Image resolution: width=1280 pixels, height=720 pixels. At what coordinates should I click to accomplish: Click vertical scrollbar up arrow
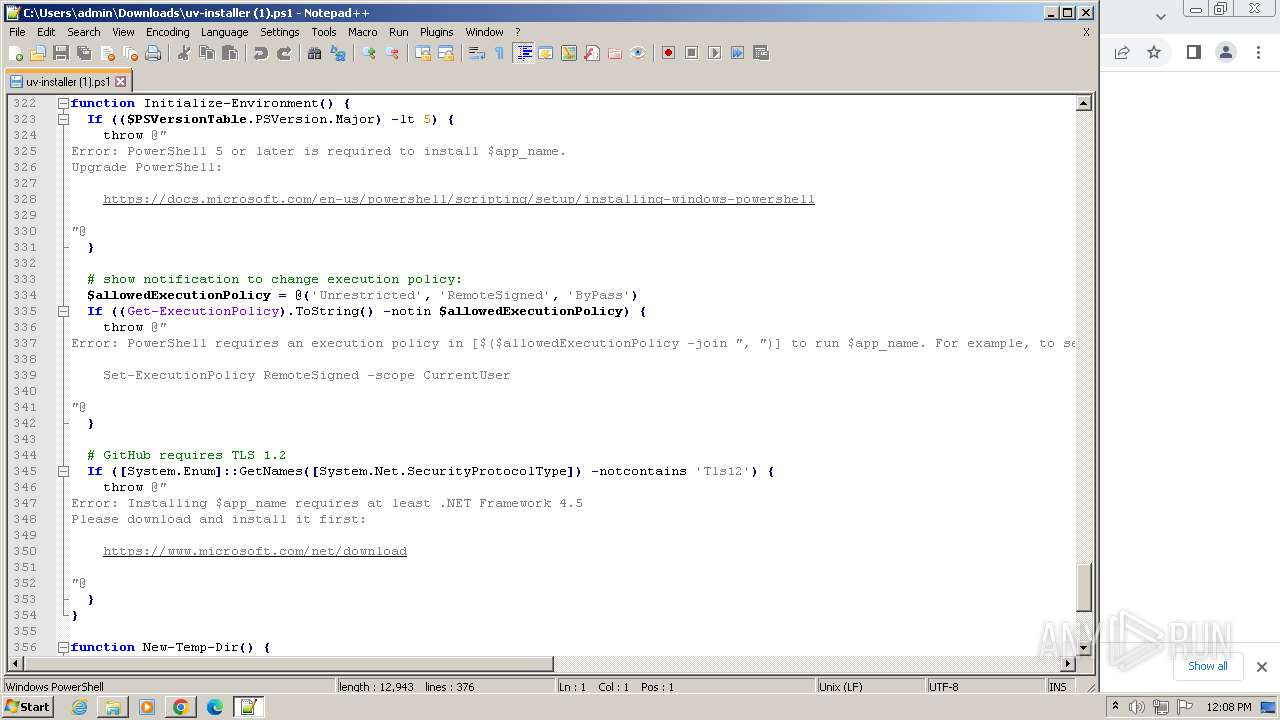point(1083,103)
